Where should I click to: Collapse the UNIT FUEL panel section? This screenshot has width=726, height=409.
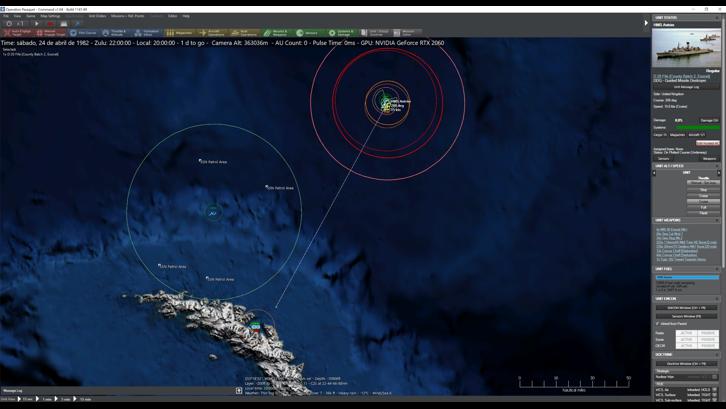(x=717, y=269)
